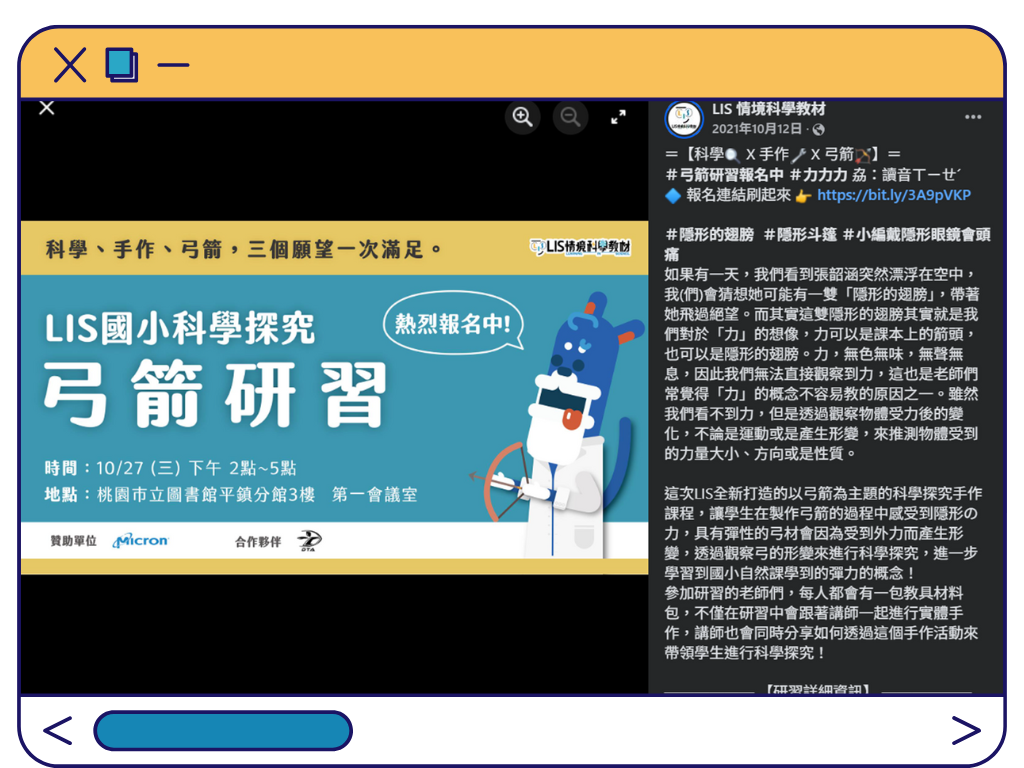
Task: Zoom out of the photo
Action: click(570, 117)
